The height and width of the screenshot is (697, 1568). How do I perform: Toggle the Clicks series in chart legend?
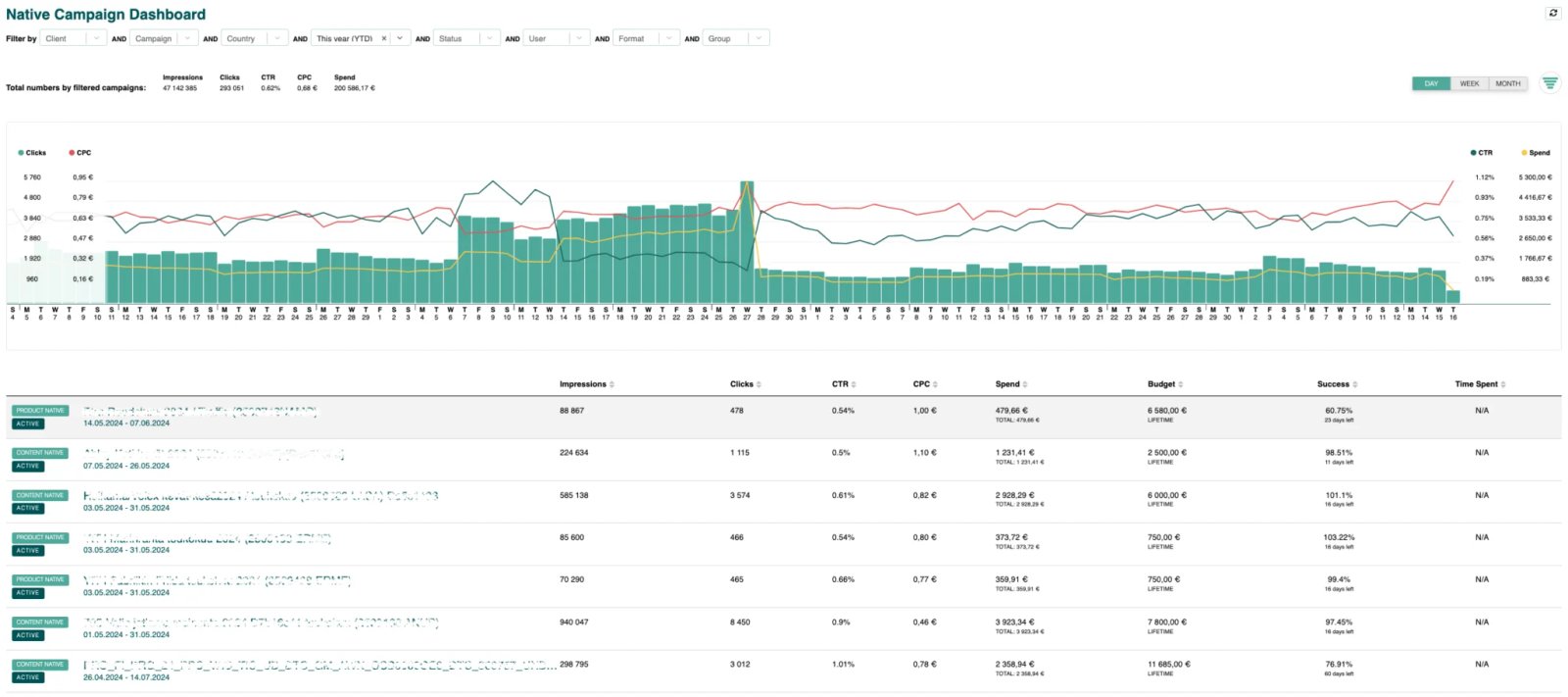32,153
